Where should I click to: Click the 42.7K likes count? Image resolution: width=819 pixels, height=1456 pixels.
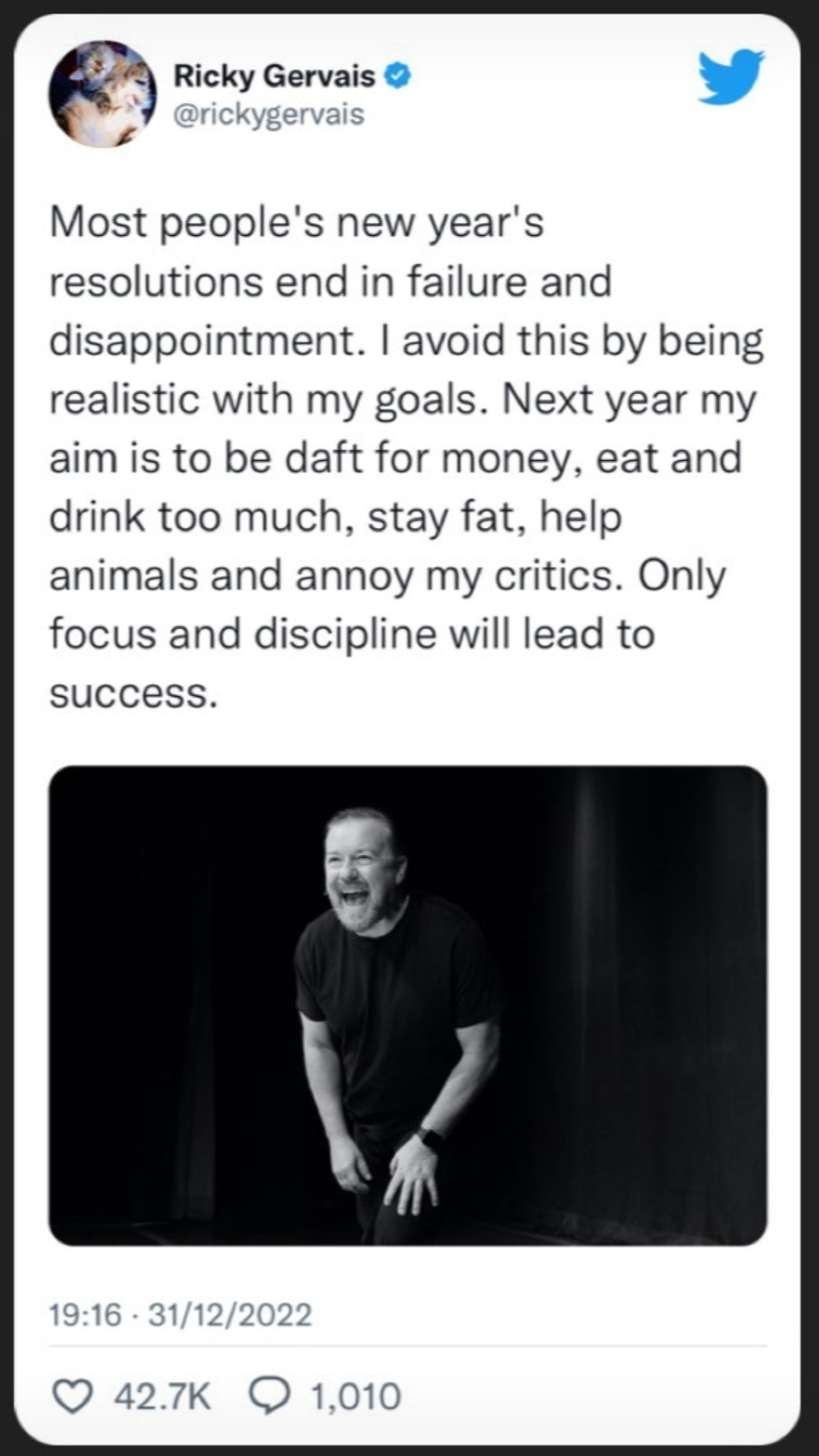162,1397
